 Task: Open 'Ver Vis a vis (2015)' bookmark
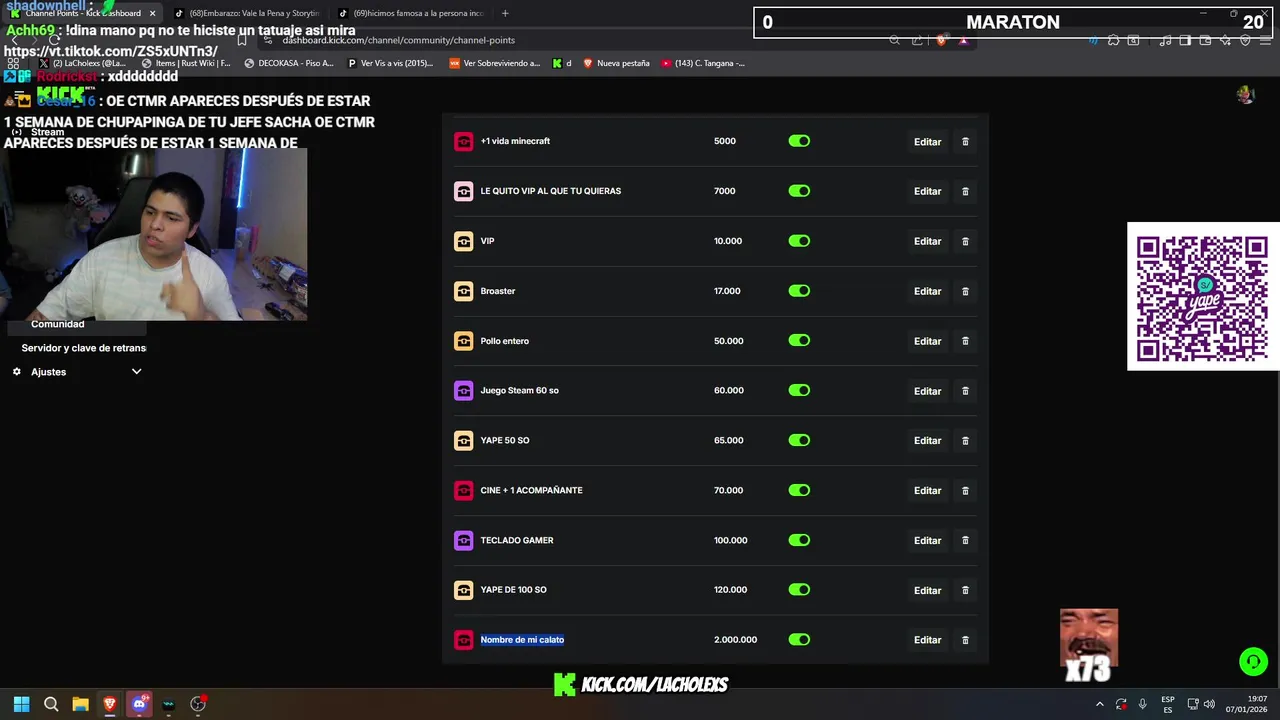[x=390, y=63]
